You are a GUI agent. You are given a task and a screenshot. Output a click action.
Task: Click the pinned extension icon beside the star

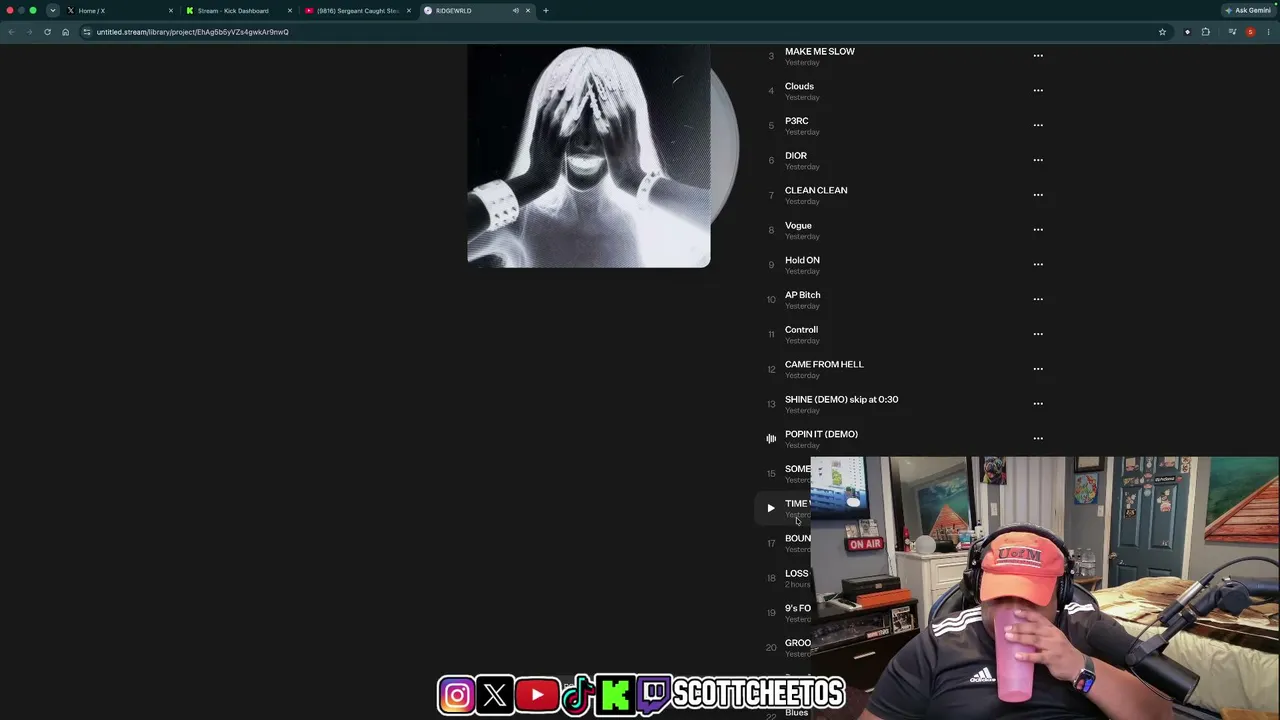[1187, 32]
